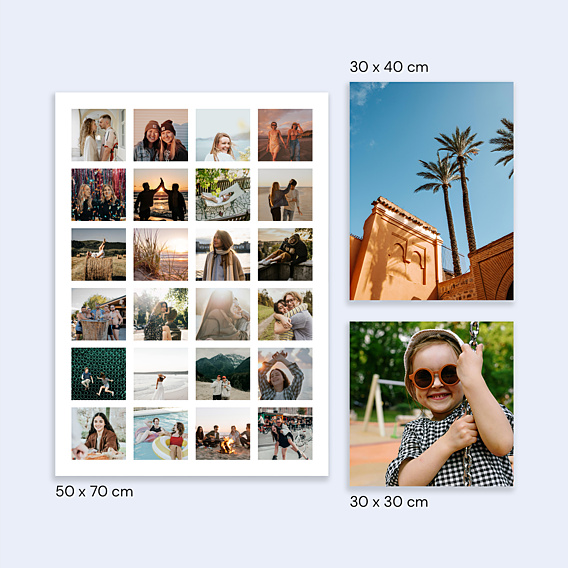Select the child with sunglasses photo
Image resolution: width=568 pixels, height=568 pixels.
431,404
